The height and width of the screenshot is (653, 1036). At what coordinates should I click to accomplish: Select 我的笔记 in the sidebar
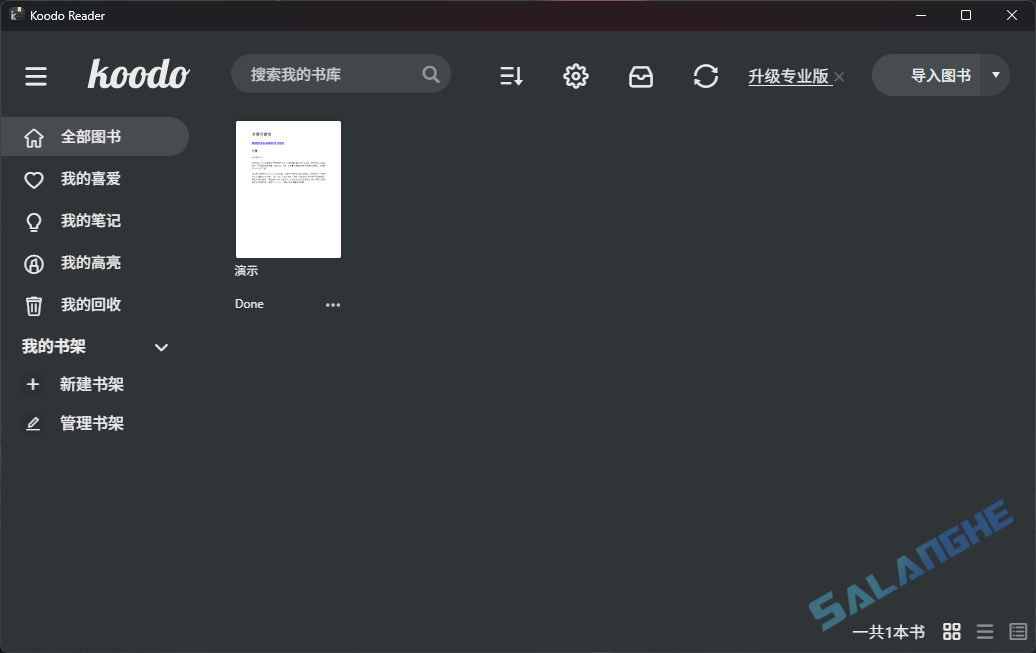click(x=90, y=220)
